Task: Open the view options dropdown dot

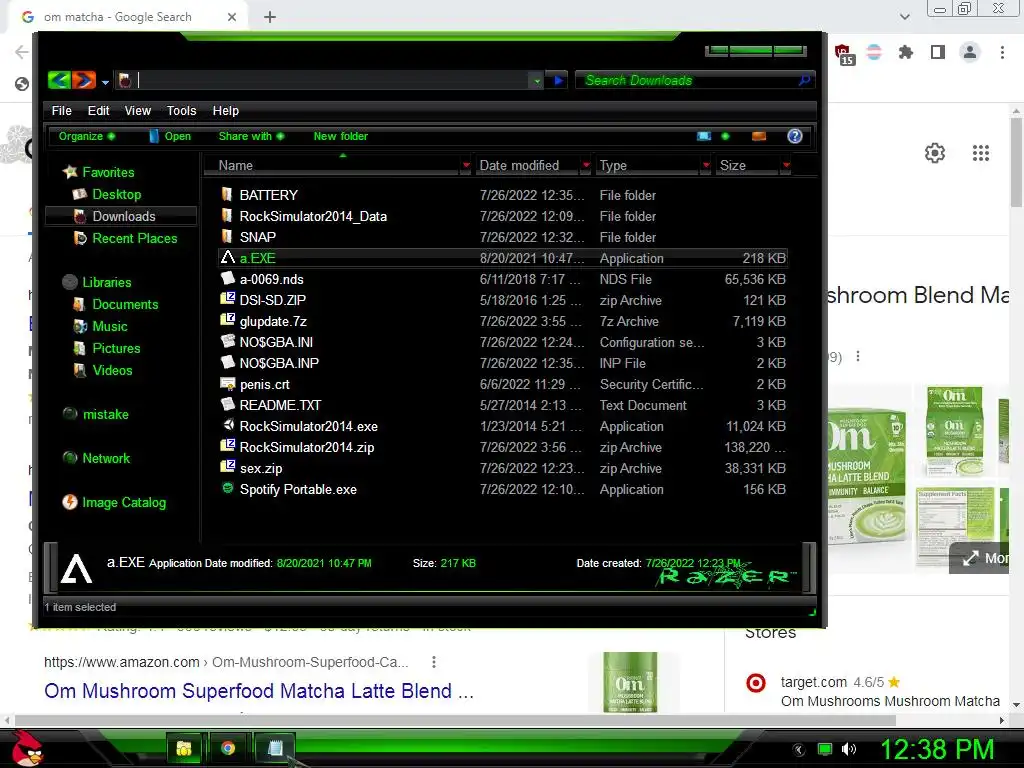Action: pyautogui.click(x=725, y=136)
